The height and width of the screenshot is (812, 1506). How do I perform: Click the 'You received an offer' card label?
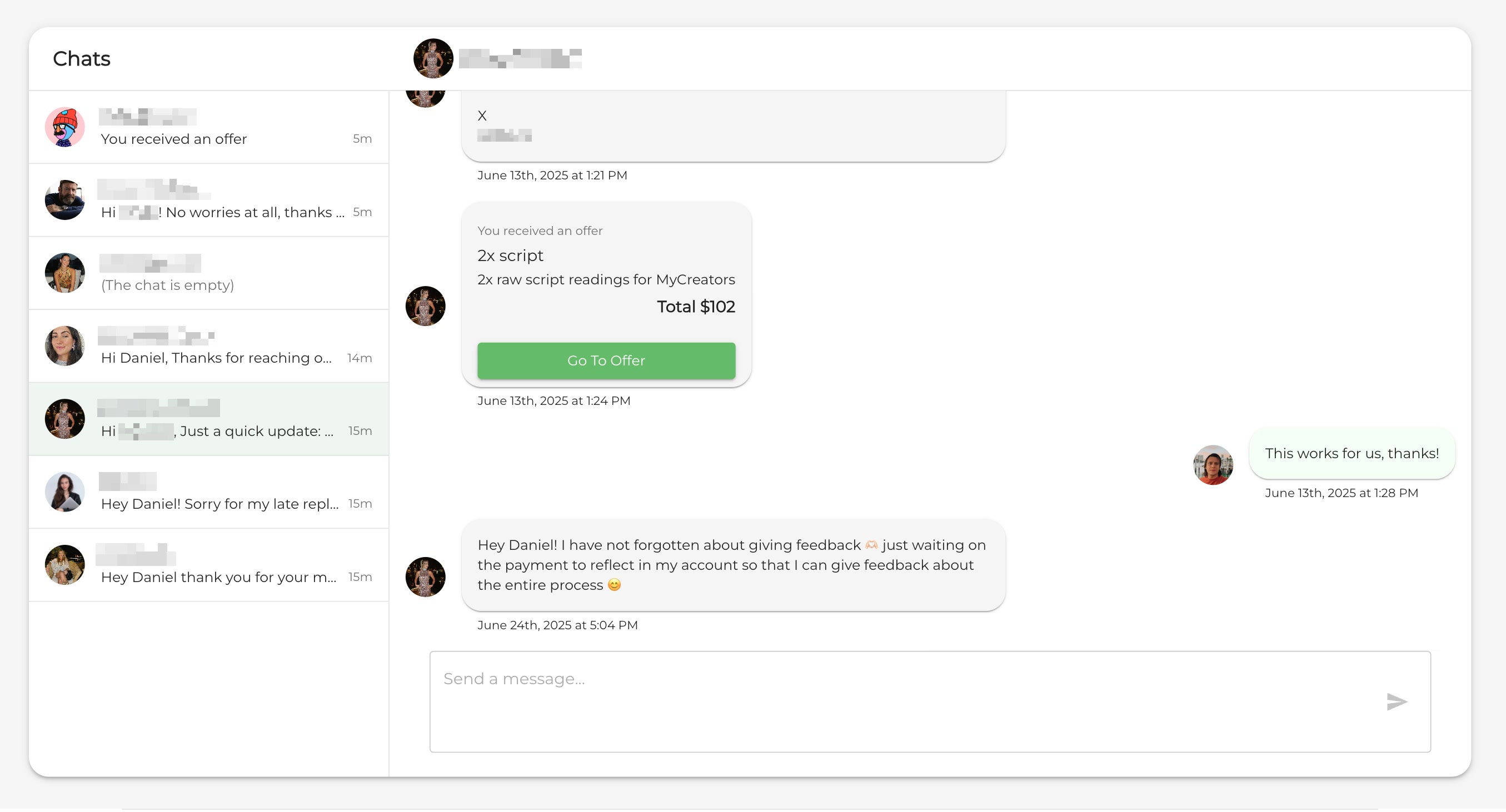540,230
